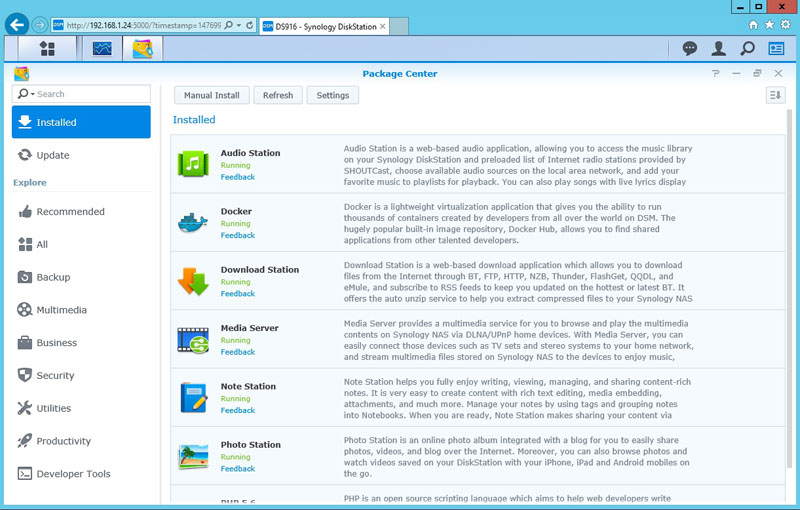This screenshot has width=800, height=510.
Task: Open the Security category
Action: pos(81,375)
